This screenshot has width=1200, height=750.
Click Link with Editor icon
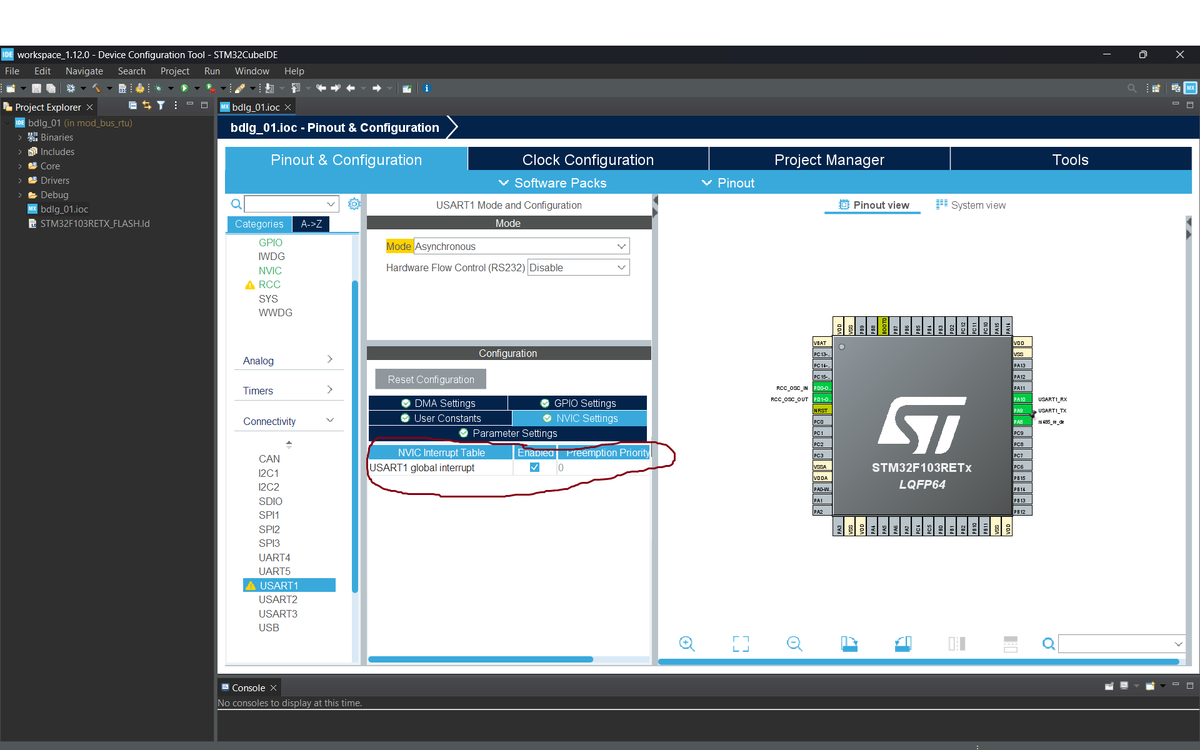[147, 106]
